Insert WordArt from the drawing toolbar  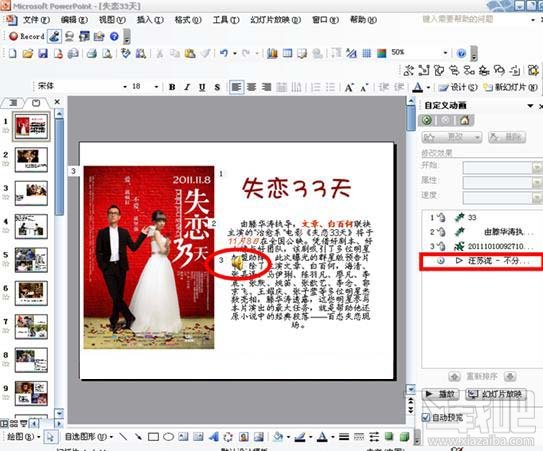[213, 436]
